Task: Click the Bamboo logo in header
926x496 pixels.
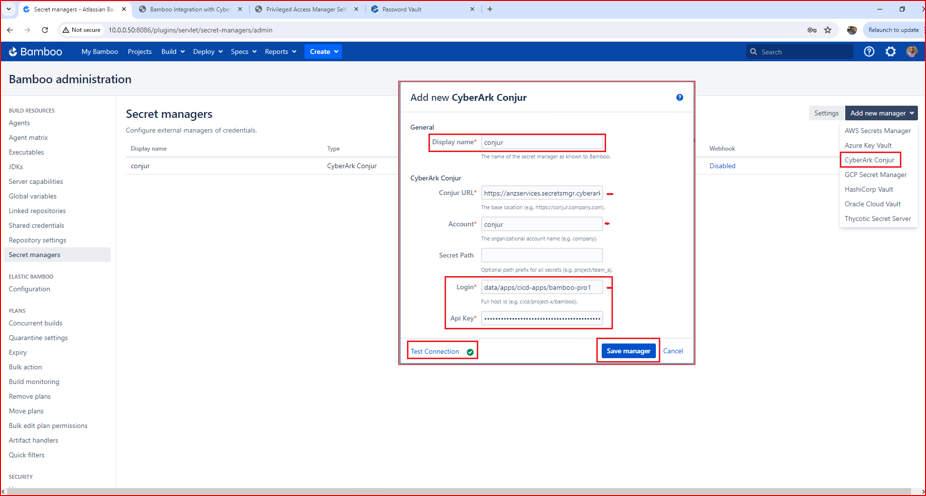Action: tap(35, 51)
